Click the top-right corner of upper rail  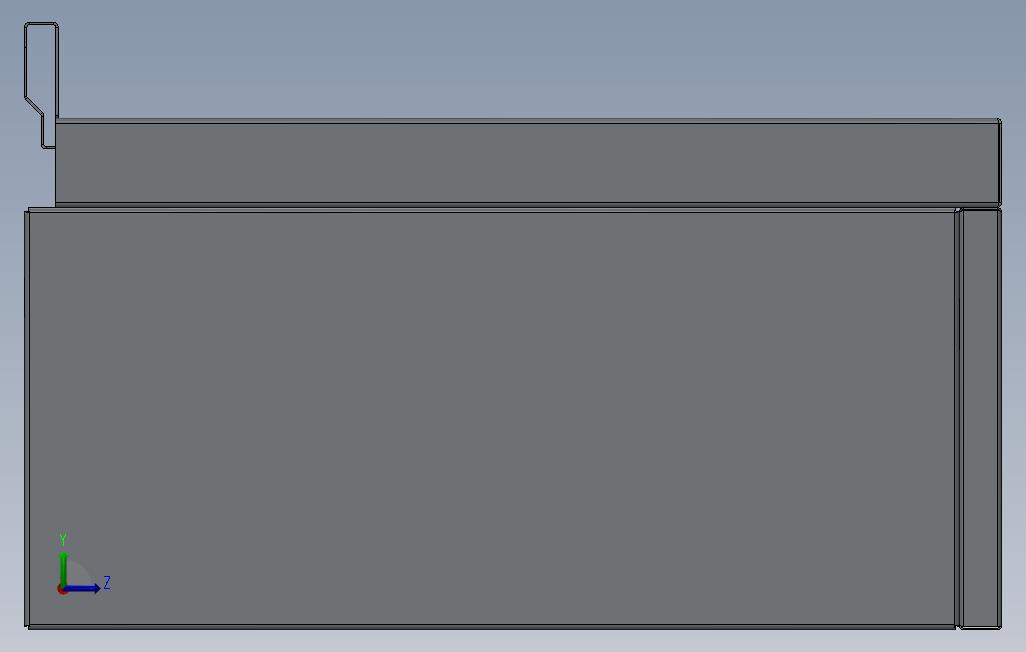(1000, 120)
